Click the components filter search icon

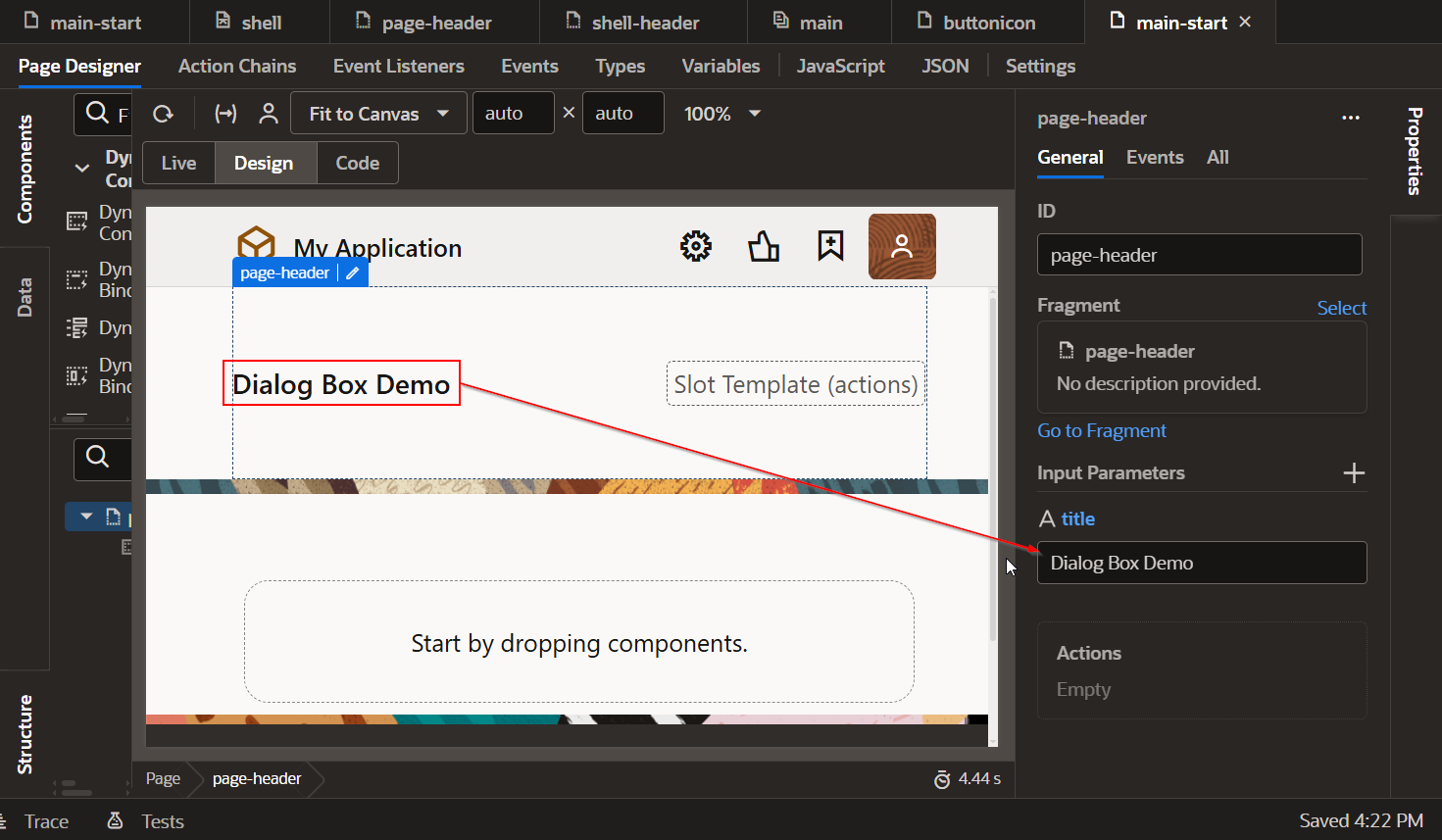point(97,114)
